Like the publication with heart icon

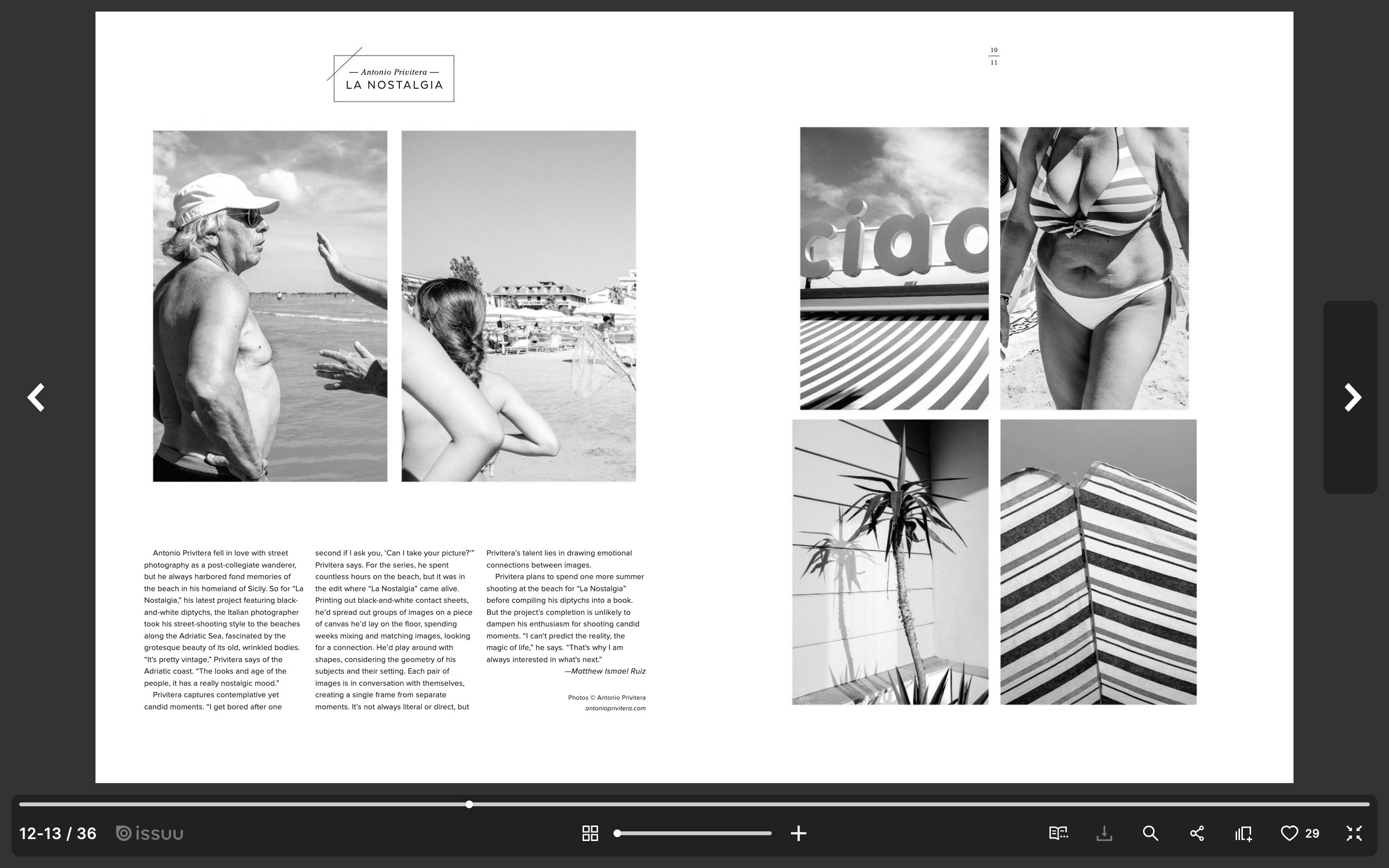click(1289, 833)
